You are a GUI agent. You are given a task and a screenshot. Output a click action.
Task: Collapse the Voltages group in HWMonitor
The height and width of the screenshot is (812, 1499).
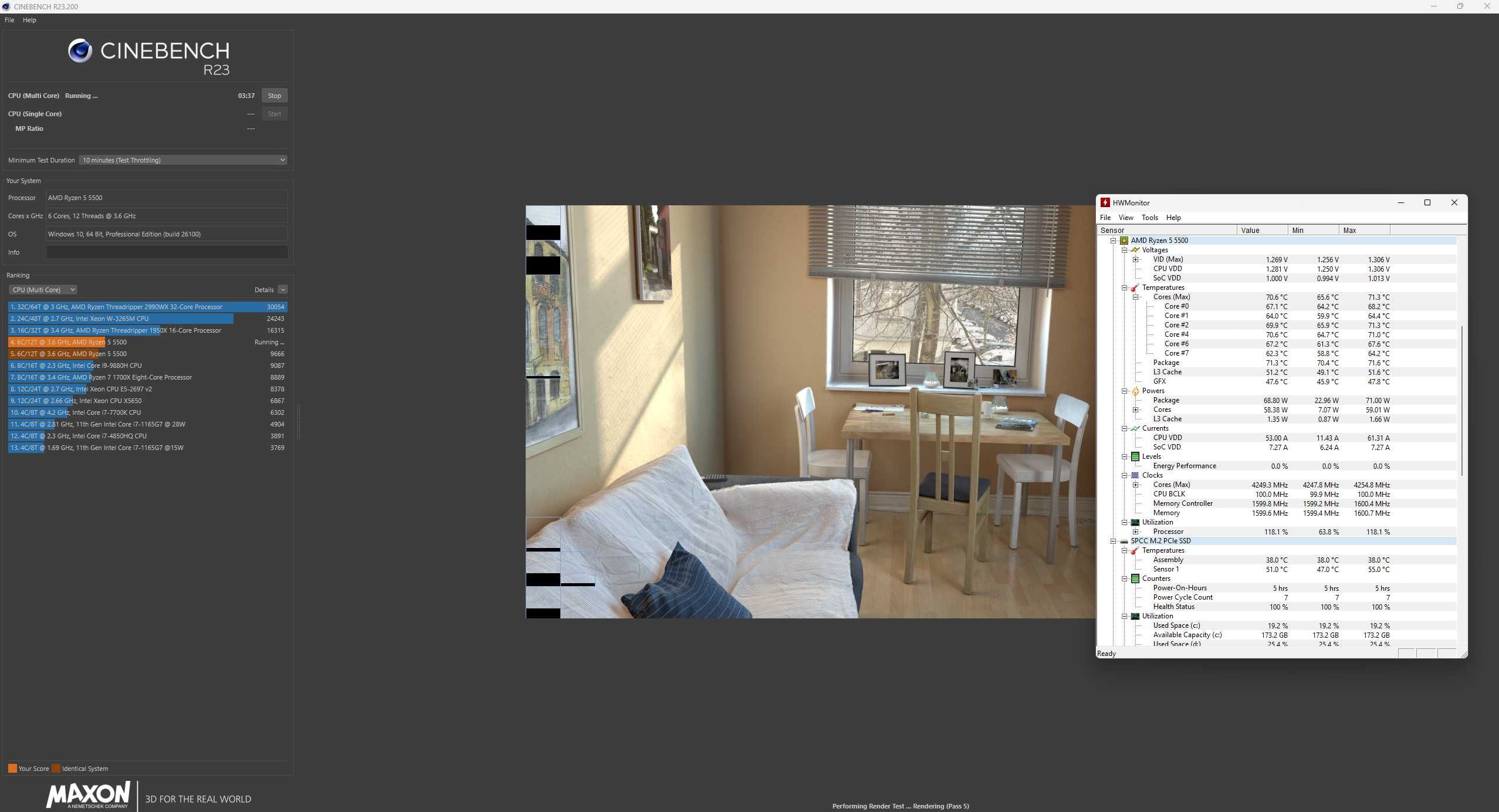pos(1125,250)
